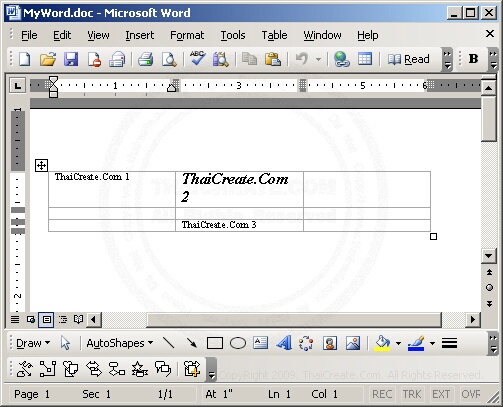The width and height of the screenshot is (503, 407).
Task: Click cell text ThaiCreate.Com 3
Action: click(x=219, y=225)
